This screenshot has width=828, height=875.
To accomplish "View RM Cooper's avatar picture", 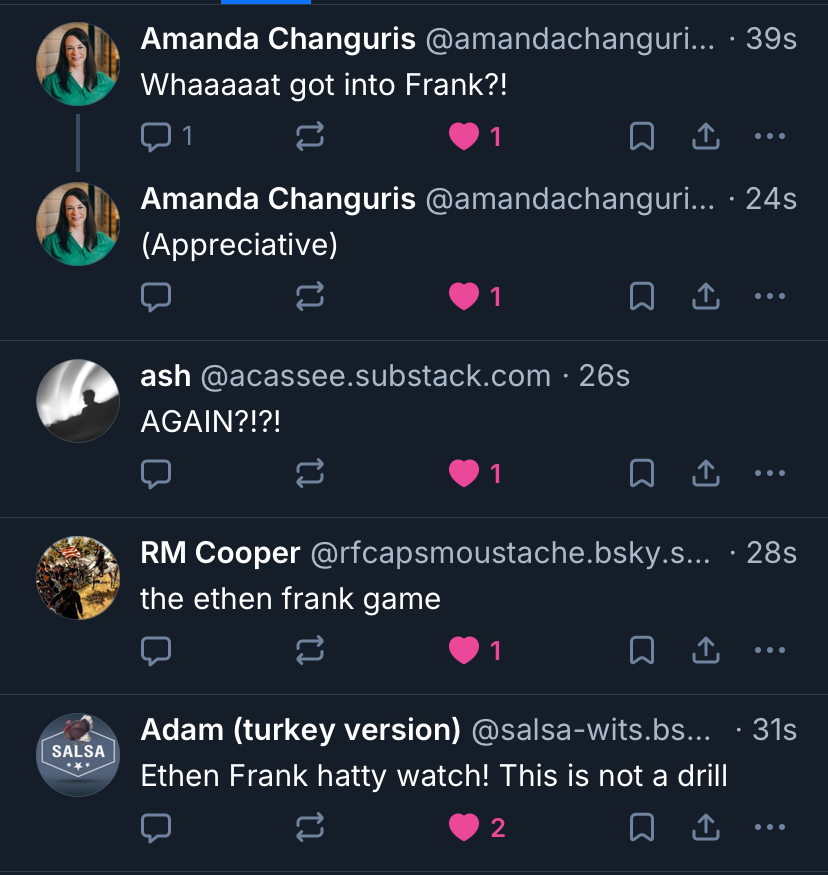I will click(78, 579).
